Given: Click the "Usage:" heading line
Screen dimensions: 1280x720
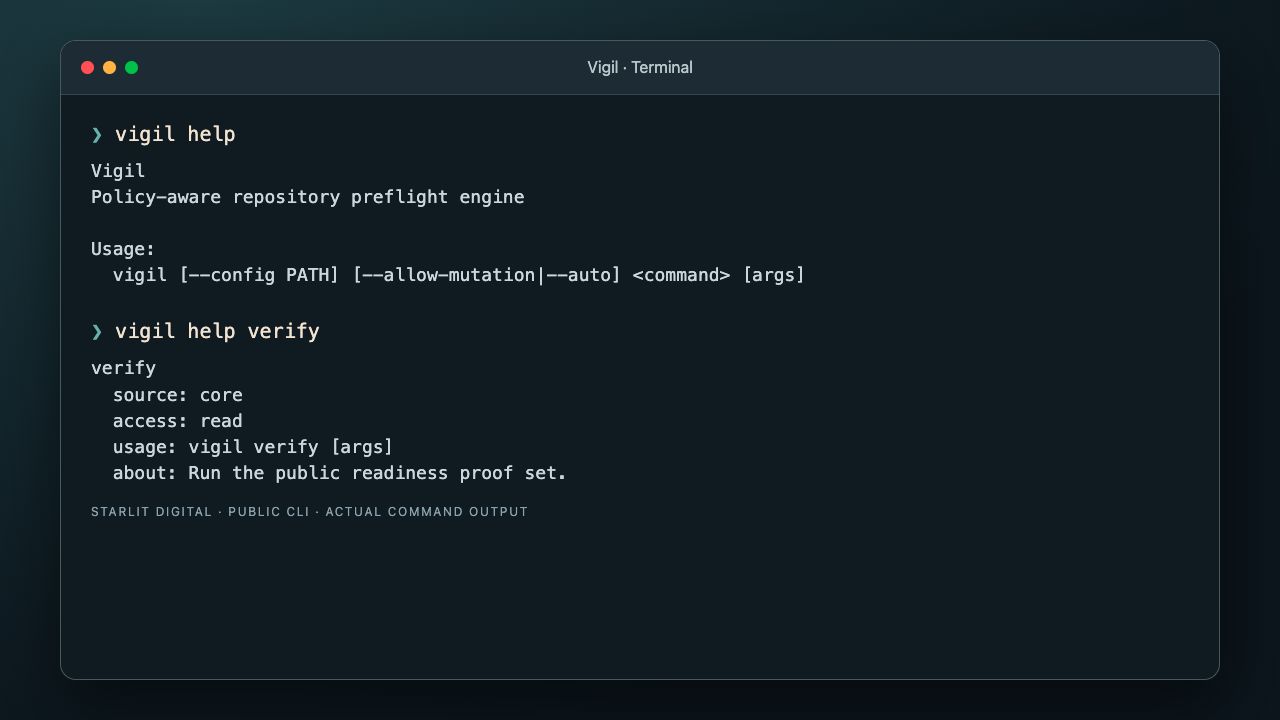Looking at the screenshot, I should [x=123, y=249].
